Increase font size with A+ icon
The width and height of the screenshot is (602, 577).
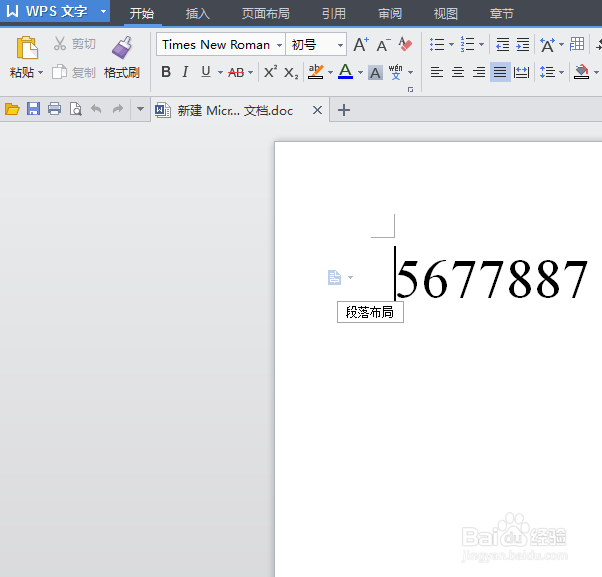pyautogui.click(x=361, y=45)
